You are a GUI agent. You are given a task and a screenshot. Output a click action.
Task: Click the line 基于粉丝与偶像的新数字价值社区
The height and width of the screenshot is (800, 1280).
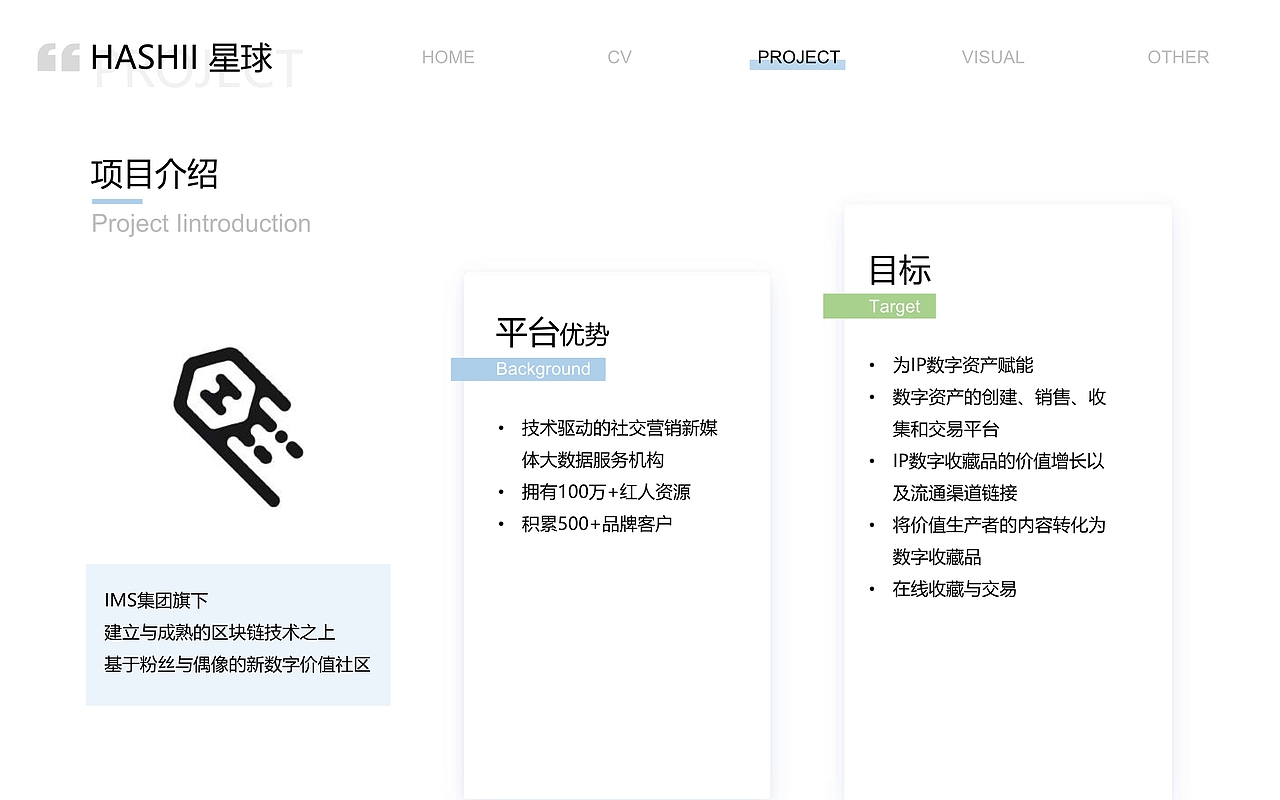(237, 664)
